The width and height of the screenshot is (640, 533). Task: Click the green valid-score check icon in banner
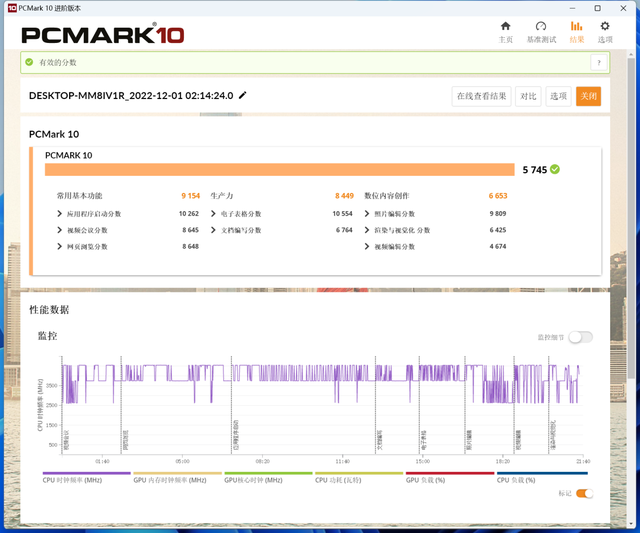[x=29, y=62]
